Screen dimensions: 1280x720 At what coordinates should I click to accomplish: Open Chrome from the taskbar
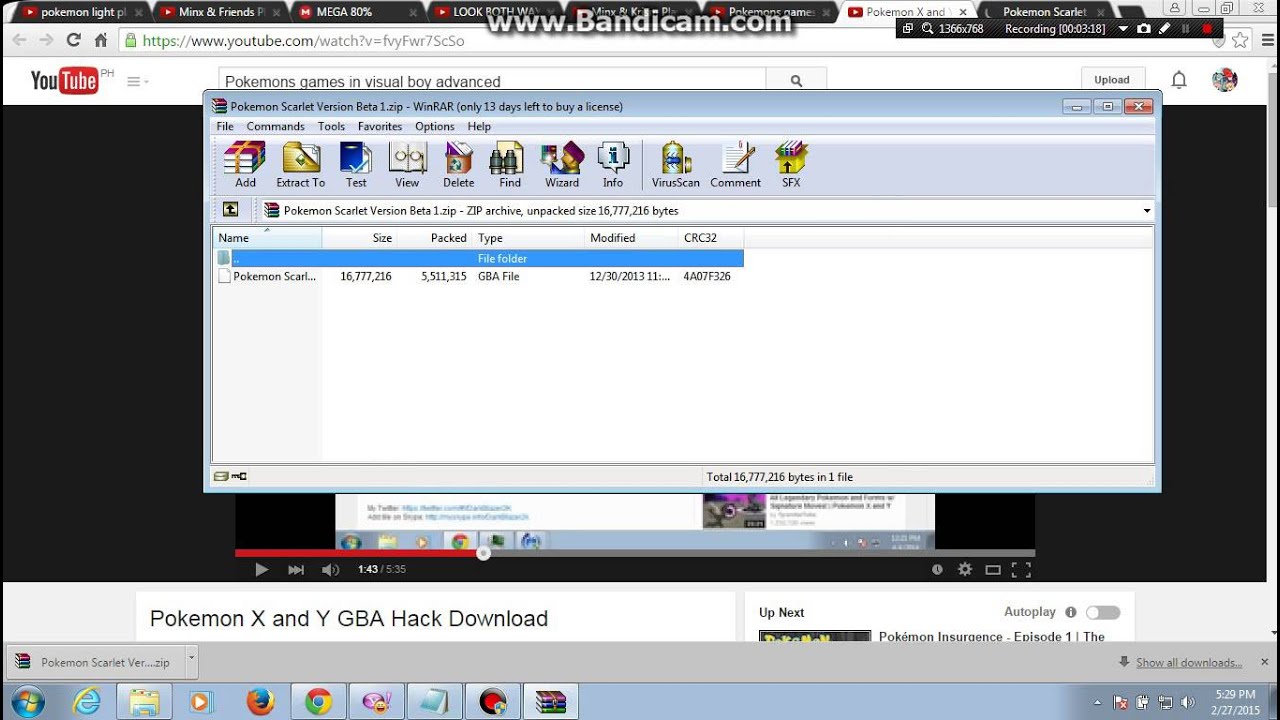coord(318,702)
